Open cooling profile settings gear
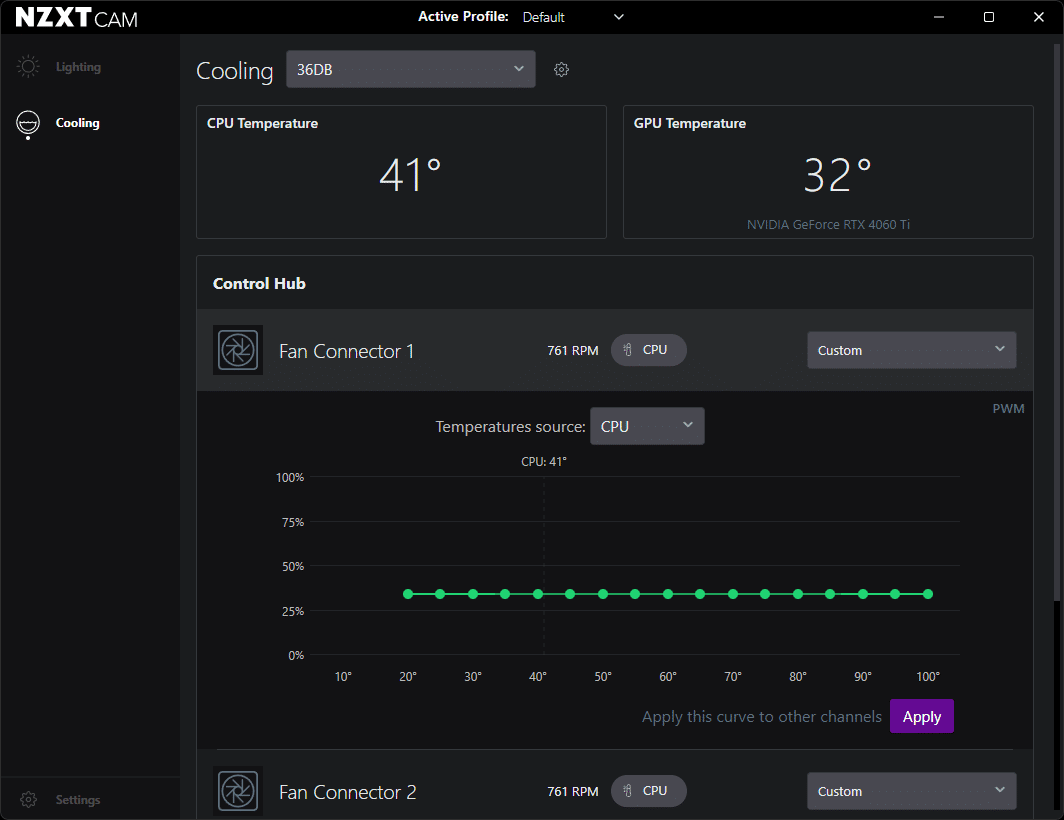The image size is (1064, 820). click(561, 70)
